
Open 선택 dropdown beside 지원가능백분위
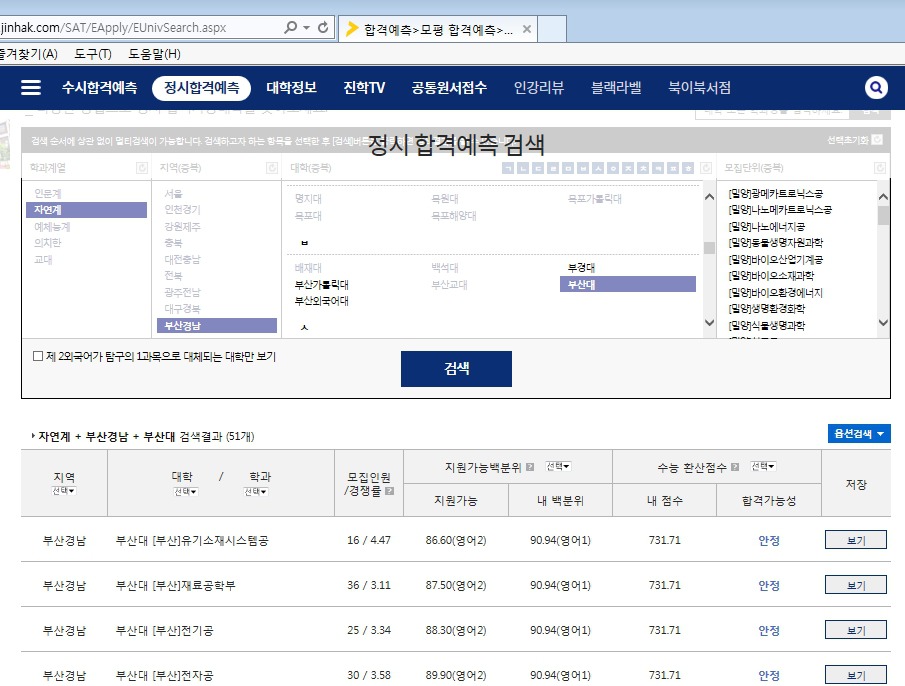tap(558, 467)
